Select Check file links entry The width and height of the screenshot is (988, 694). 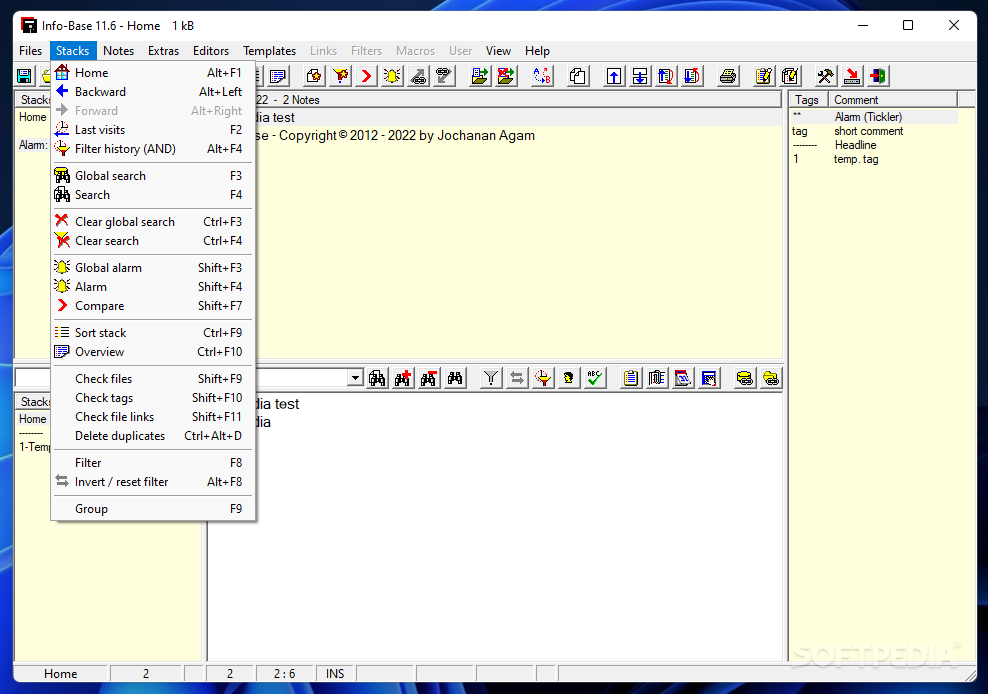153,417
